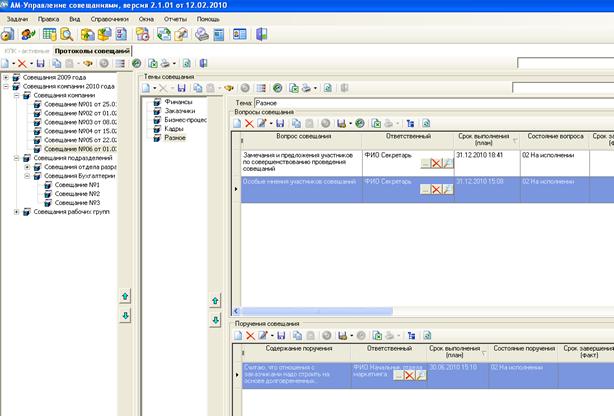Switch to the Протоколы совещаний tab
Viewport: 614px width, 416px height.
coord(91,50)
